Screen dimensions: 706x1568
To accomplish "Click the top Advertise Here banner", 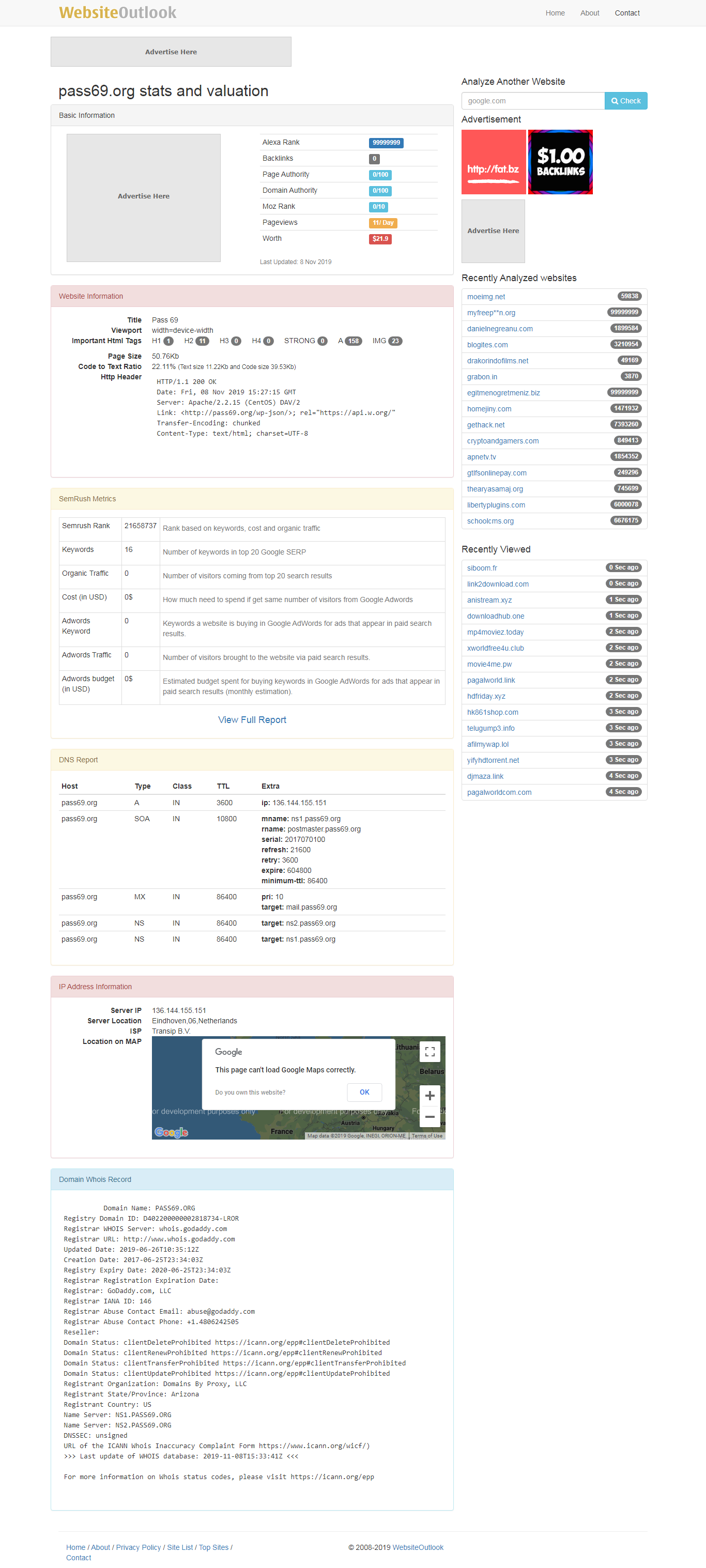I will pos(171,52).
